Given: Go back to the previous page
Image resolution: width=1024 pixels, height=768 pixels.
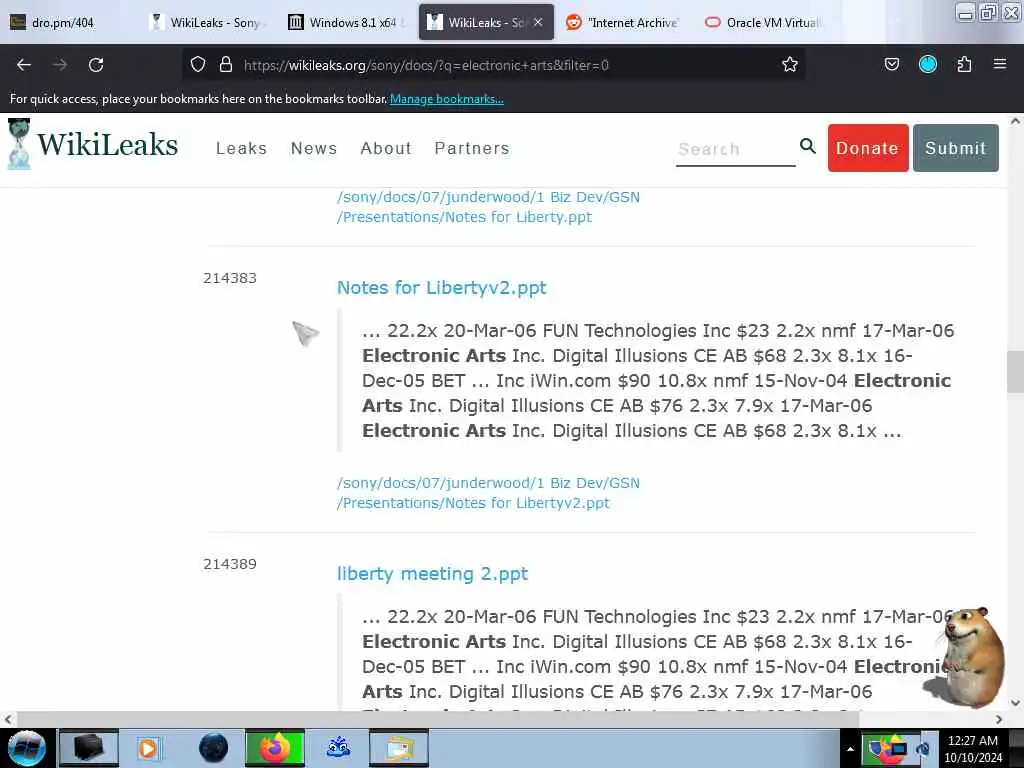Looking at the screenshot, I should click(x=24, y=65).
